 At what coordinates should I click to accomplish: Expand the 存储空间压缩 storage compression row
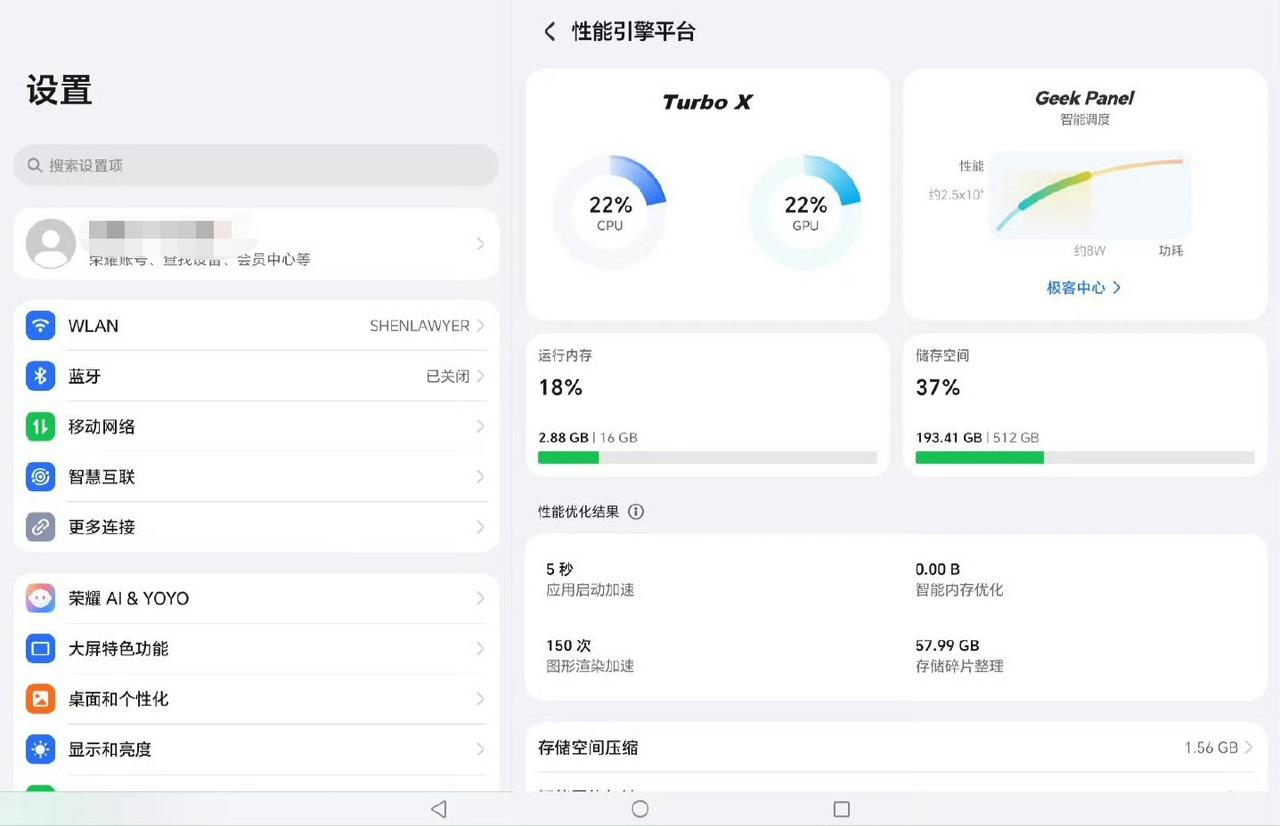1249,747
